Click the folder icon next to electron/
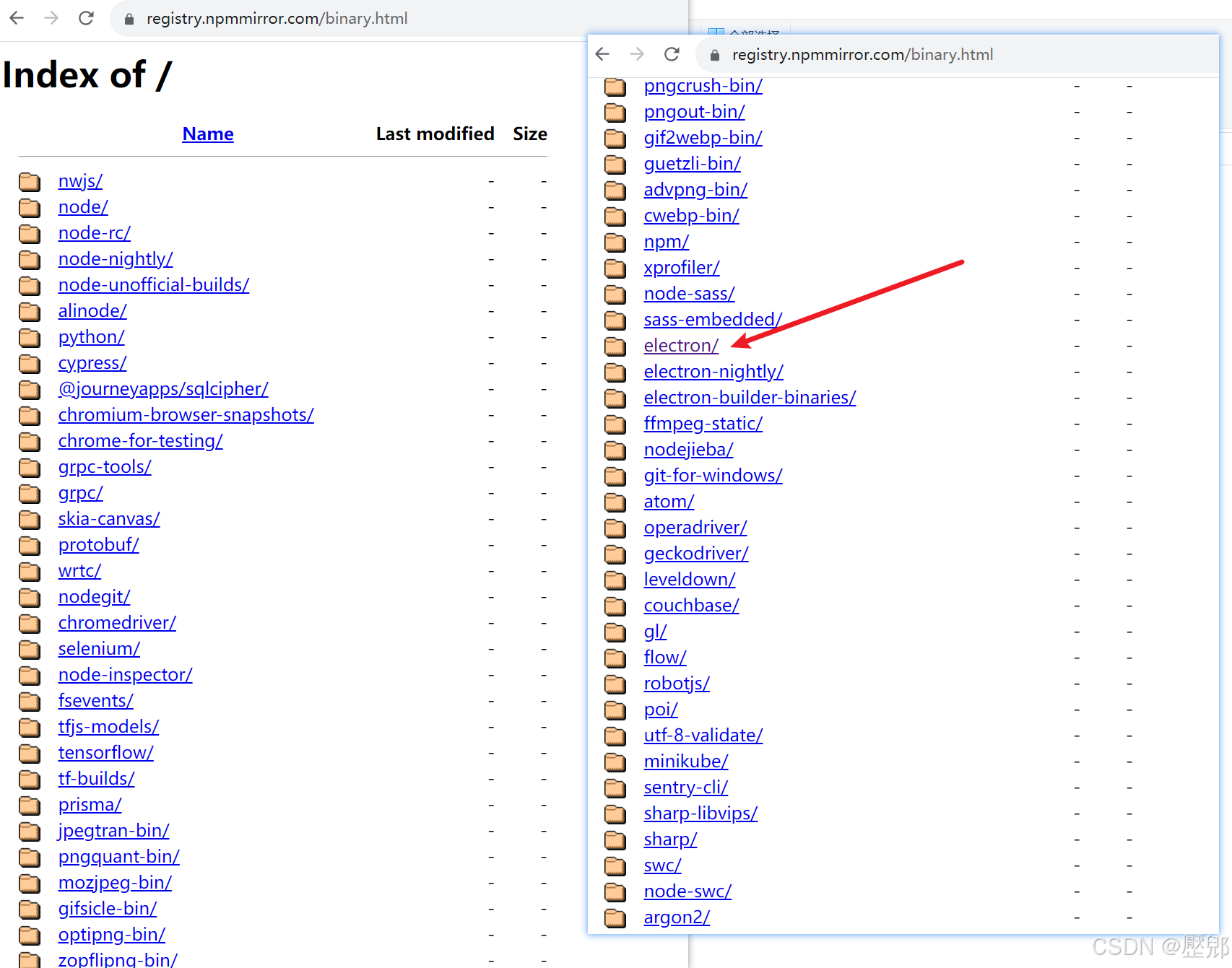The image size is (1232, 968). tap(615, 346)
